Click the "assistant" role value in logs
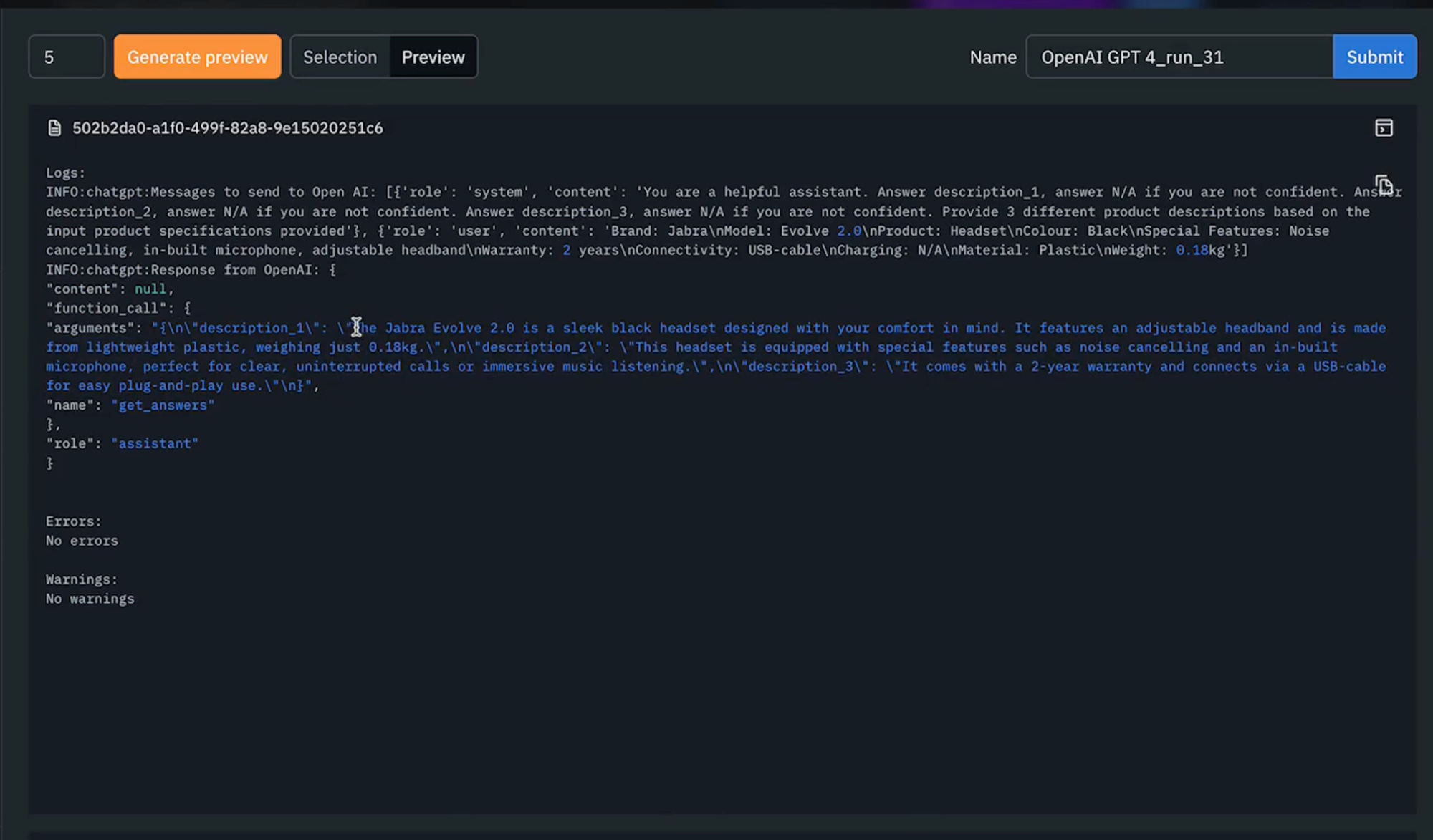Screen dimensions: 1433x840 [155, 444]
